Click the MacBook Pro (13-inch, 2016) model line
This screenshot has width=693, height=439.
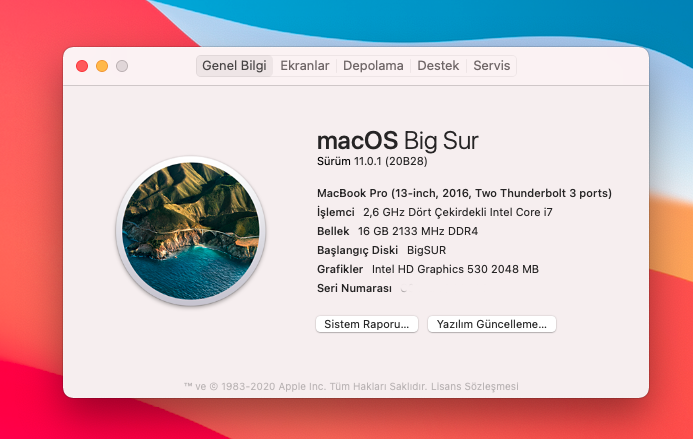464,193
